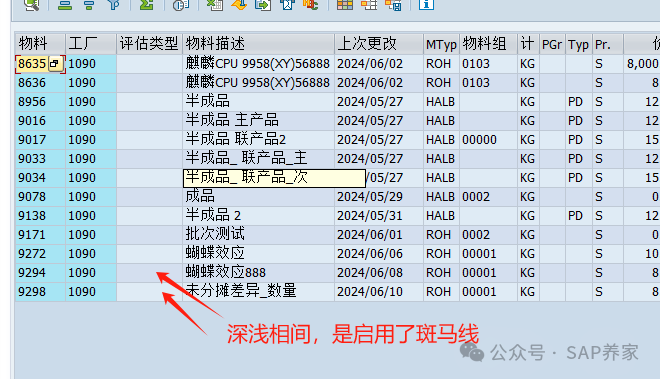Click the PGr column header
Image resolution: width=660 pixels, height=379 pixels.
coord(552,44)
